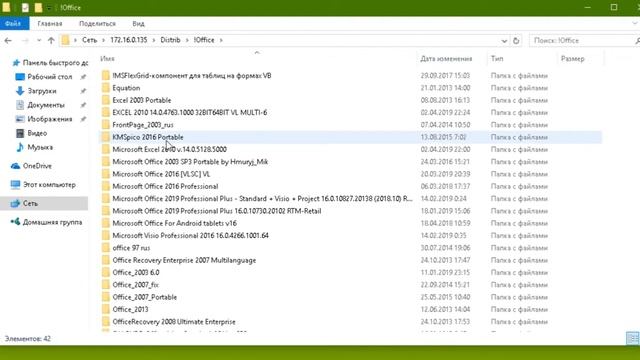
Task: Open Загрузки in sidebar
Action: coord(42,91)
